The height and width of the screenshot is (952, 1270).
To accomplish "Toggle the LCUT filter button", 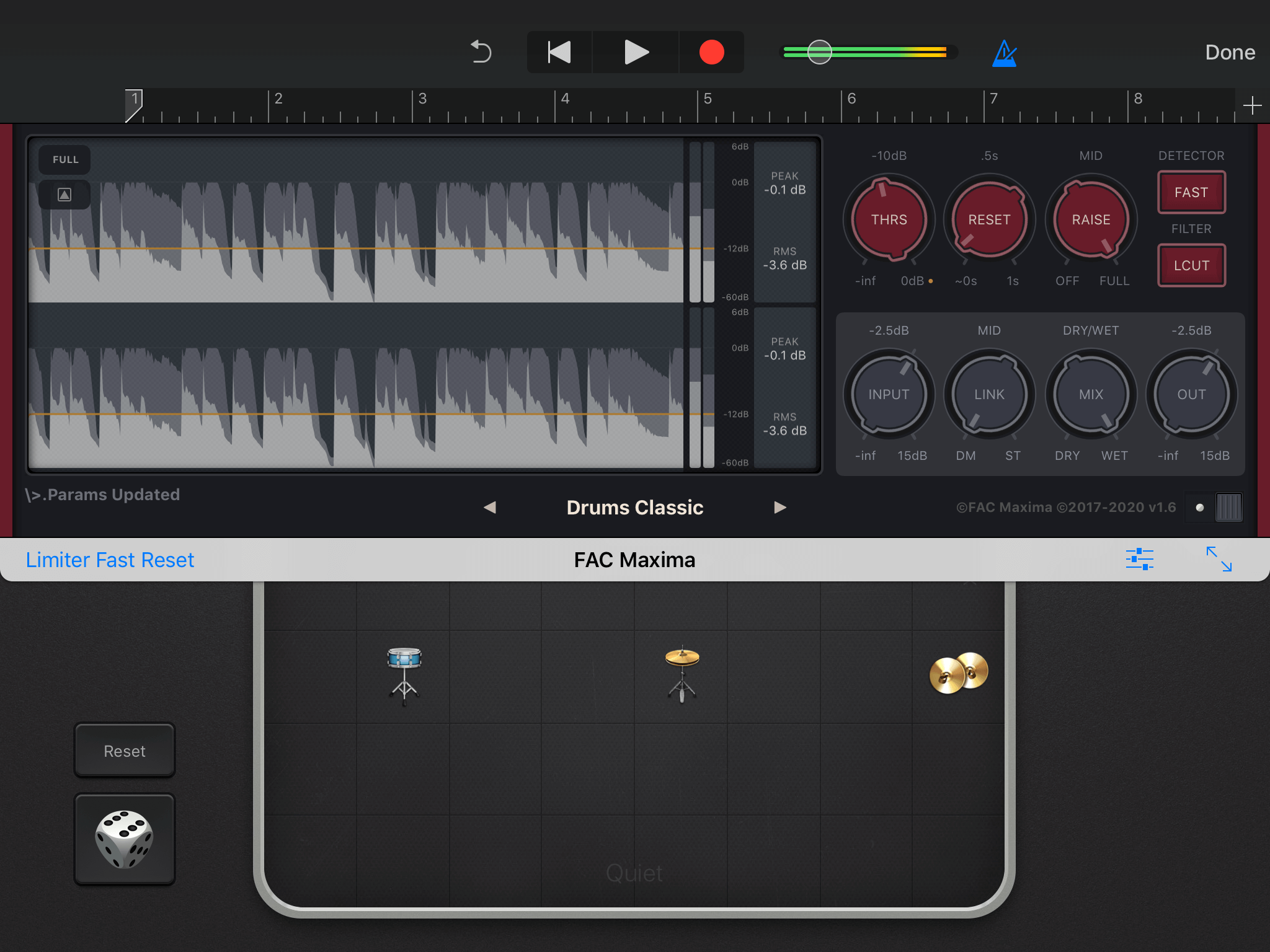I will pos(1191,265).
